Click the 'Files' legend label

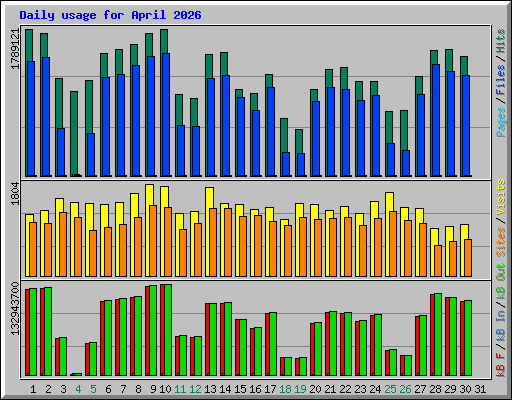501,80
